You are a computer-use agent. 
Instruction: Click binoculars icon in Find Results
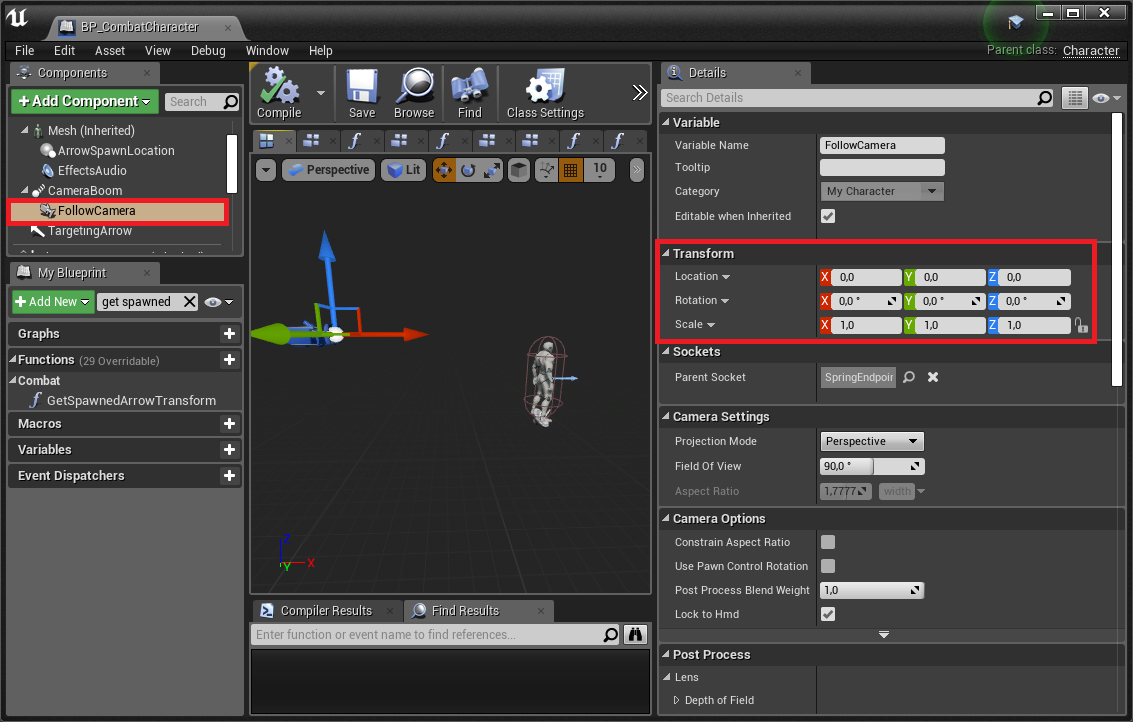(635, 635)
